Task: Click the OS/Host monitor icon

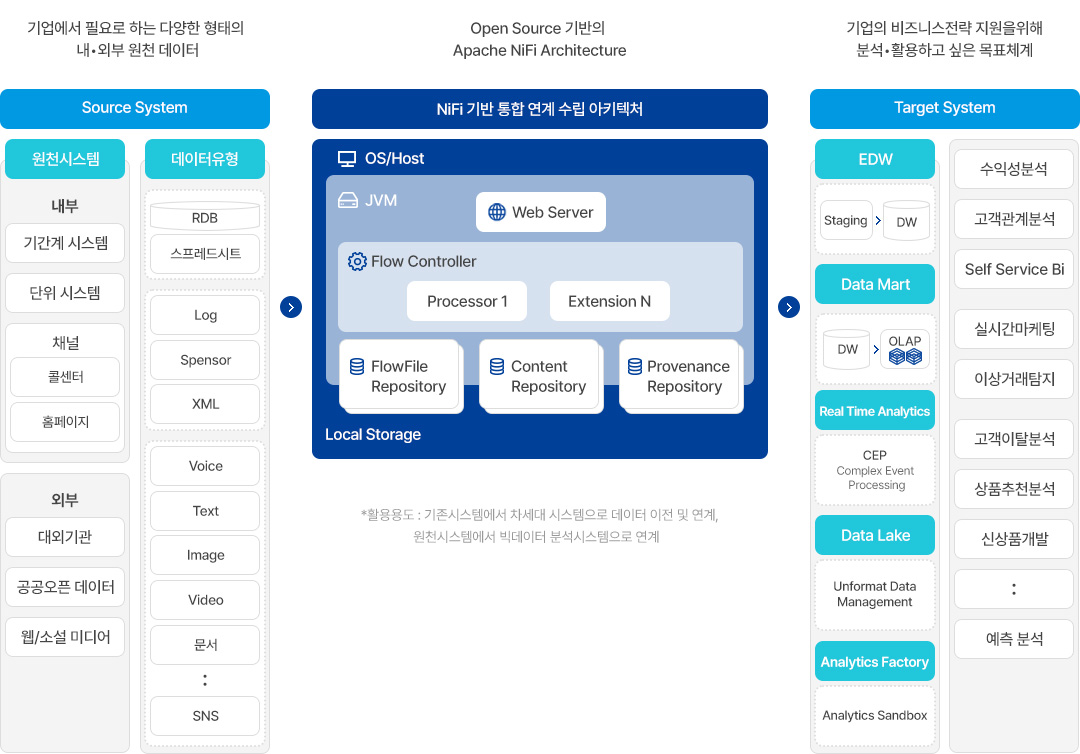Action: click(x=346, y=159)
